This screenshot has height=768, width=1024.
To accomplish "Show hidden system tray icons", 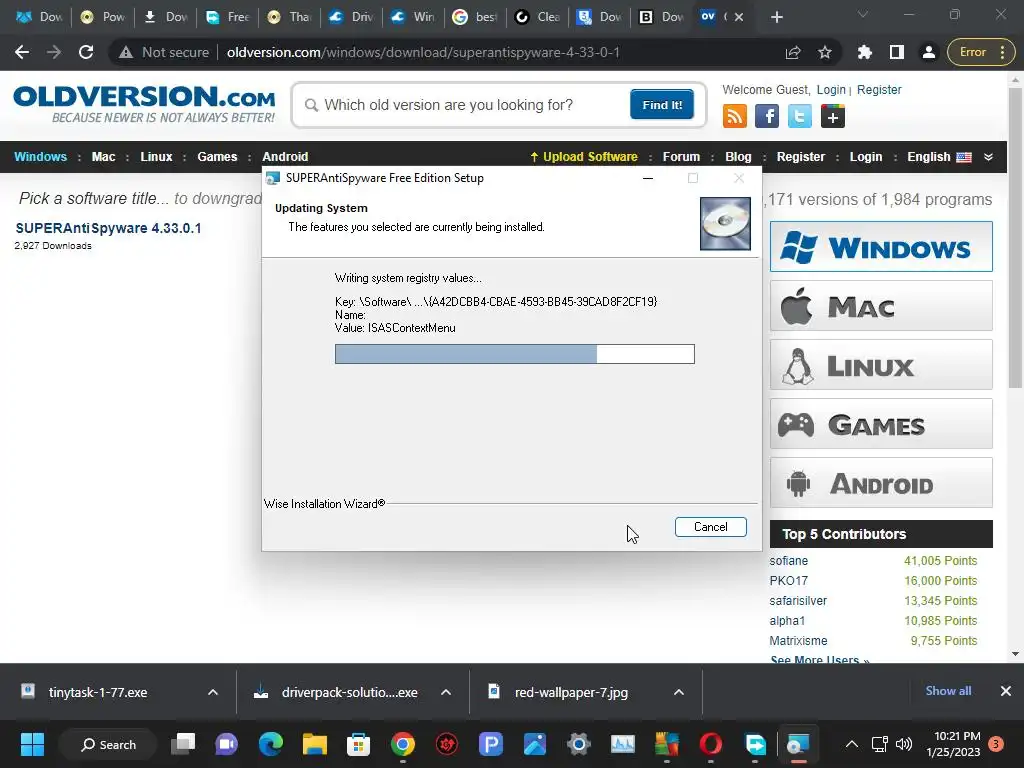I will [x=852, y=744].
